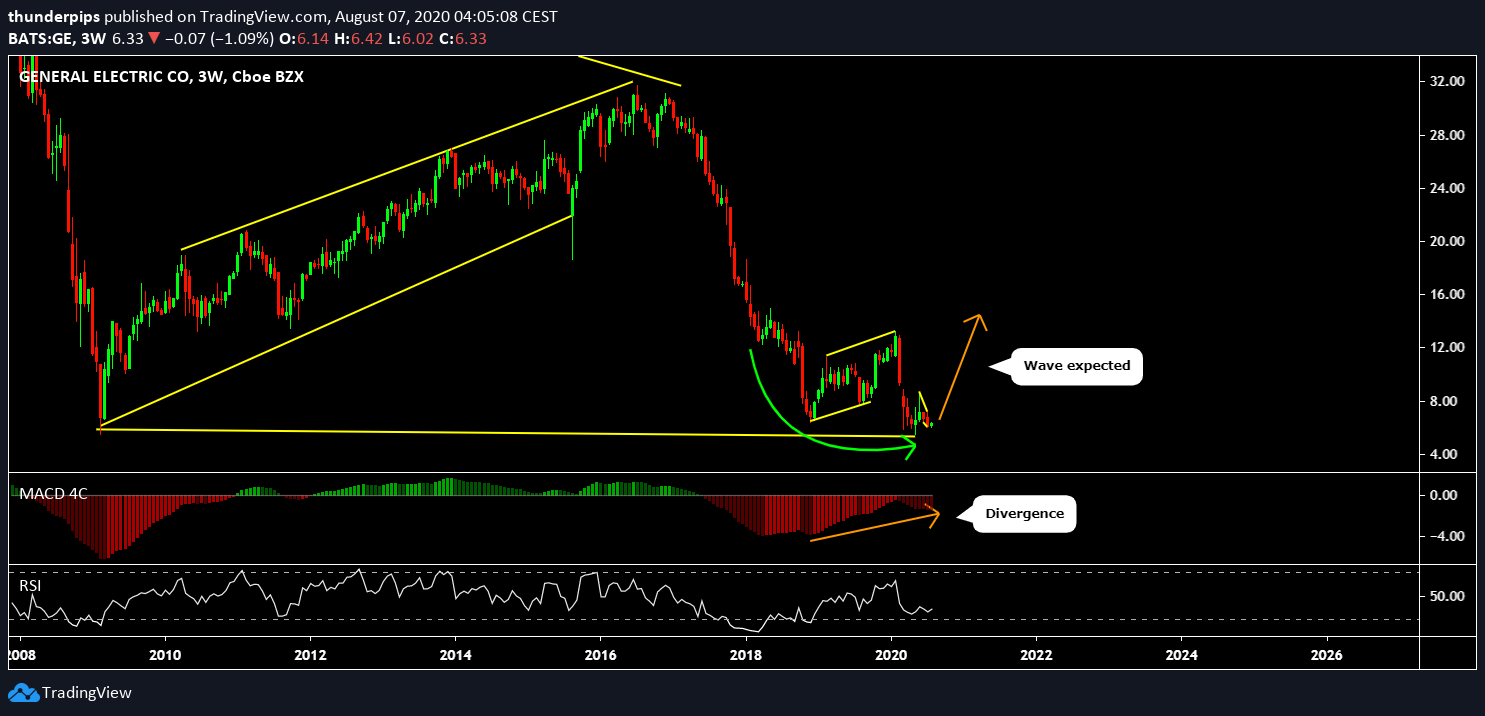1485x716 pixels.
Task: Click the 2010 time axis label
Action: point(165,656)
